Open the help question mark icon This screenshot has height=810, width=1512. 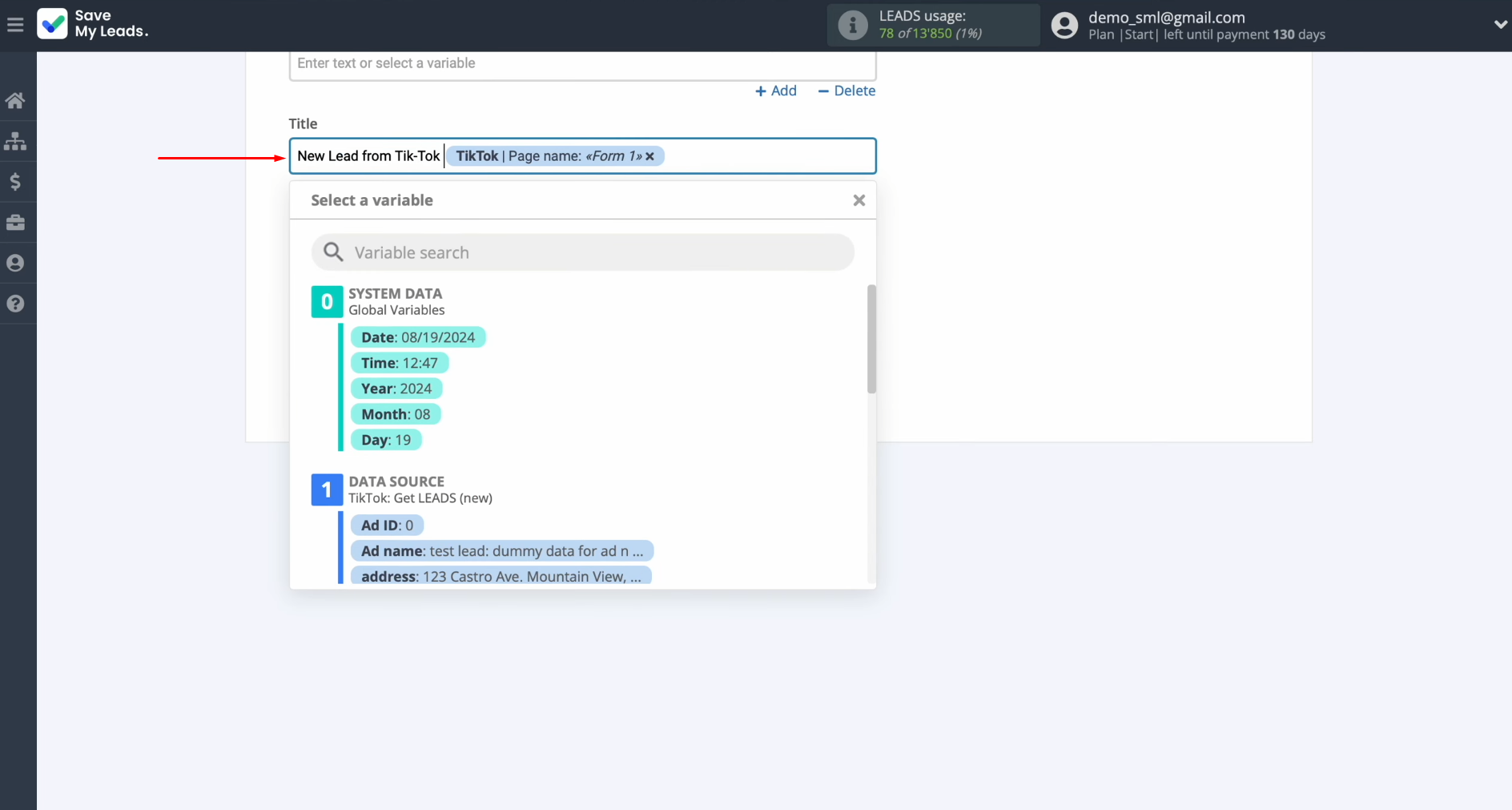[x=15, y=304]
